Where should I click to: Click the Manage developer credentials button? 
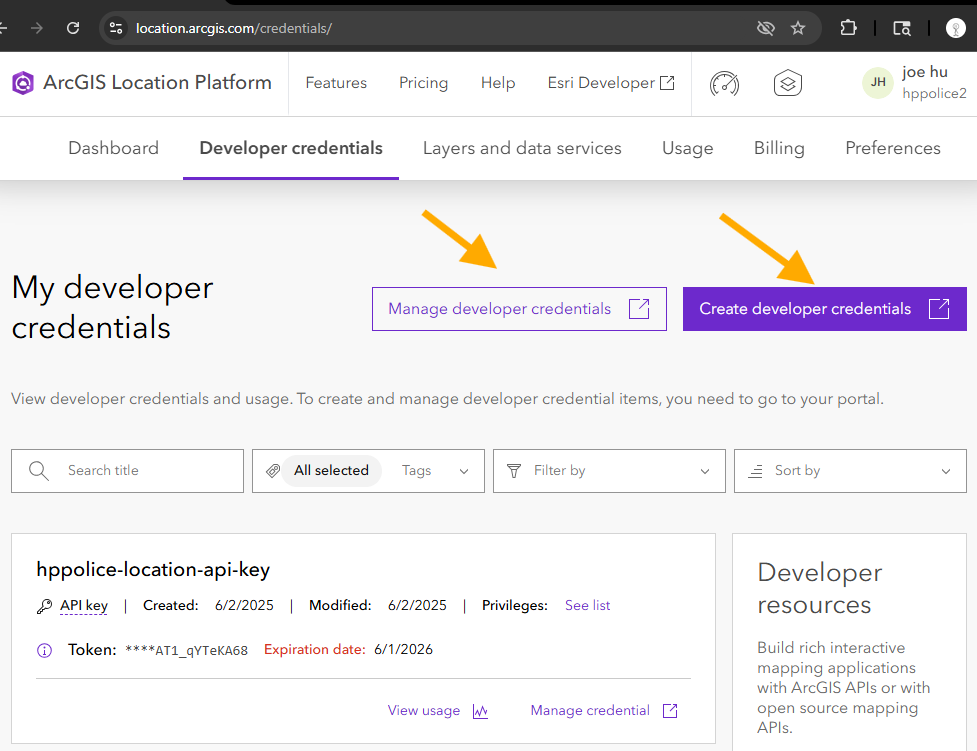519,309
